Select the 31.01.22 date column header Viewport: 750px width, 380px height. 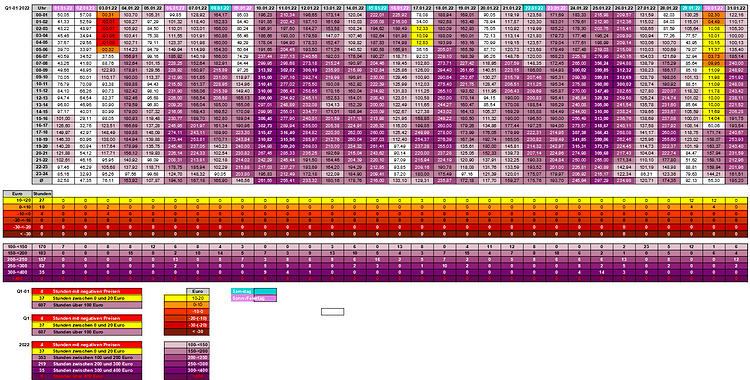coord(737,9)
